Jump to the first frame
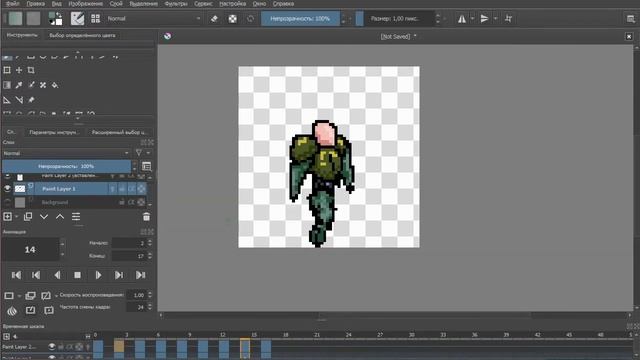Screen dimensions: 640x360 tap(16, 275)
